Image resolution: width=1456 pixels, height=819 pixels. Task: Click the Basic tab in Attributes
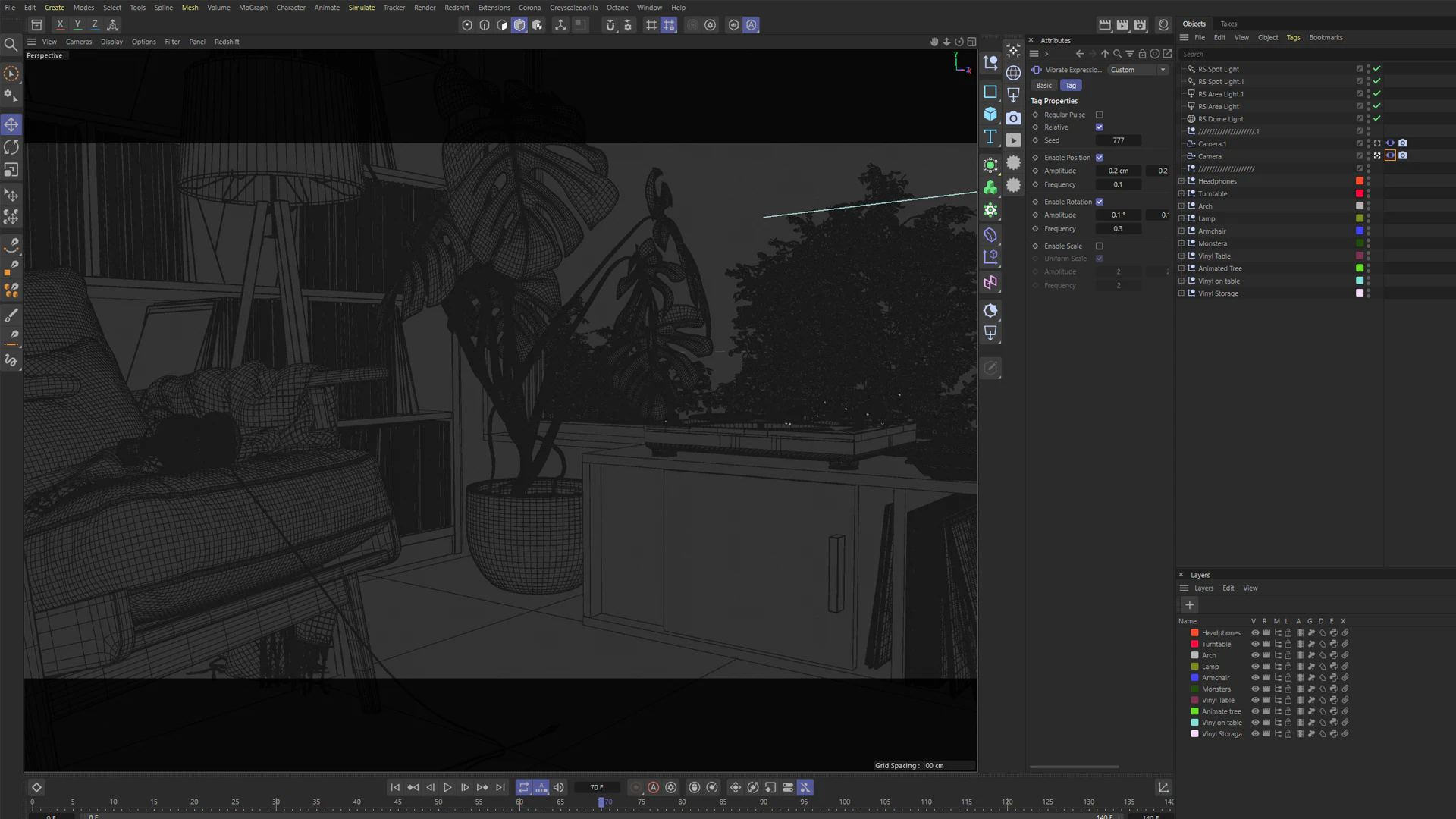[1044, 86]
